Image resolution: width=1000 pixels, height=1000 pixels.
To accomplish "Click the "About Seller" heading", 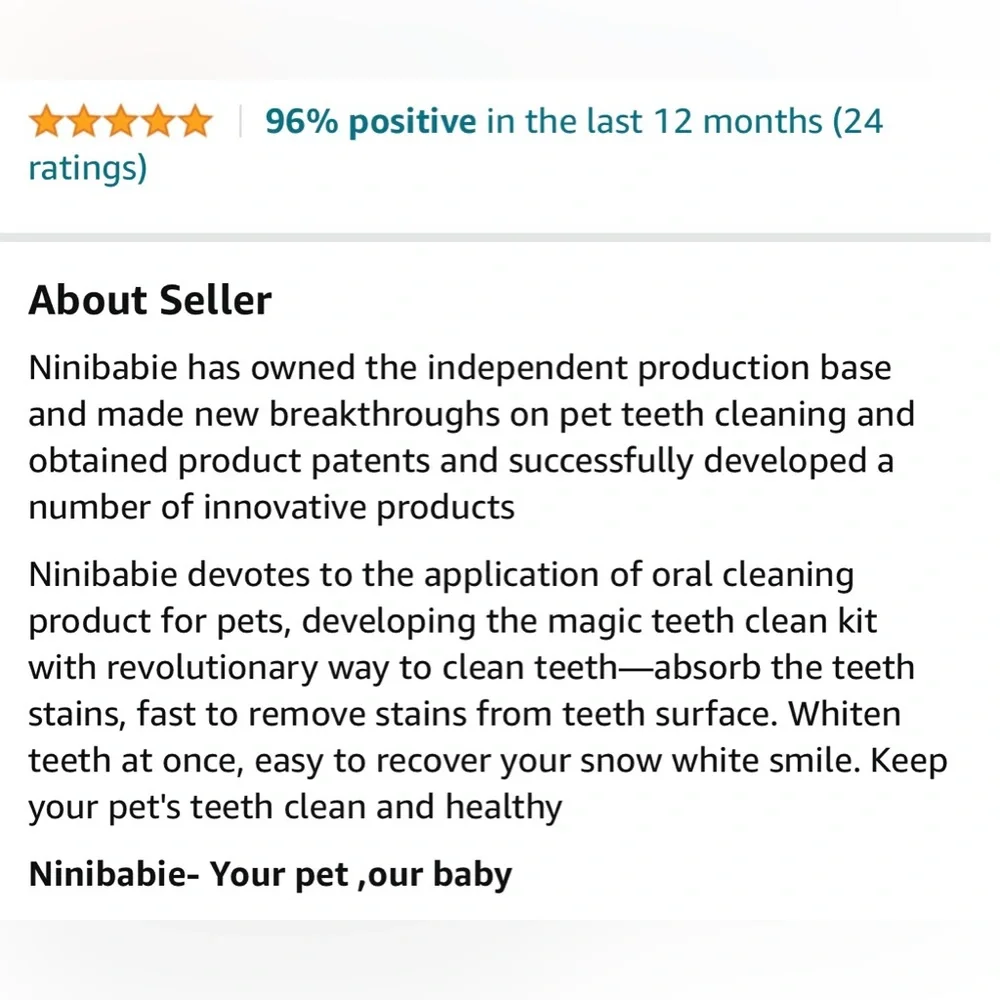I will [150, 300].
